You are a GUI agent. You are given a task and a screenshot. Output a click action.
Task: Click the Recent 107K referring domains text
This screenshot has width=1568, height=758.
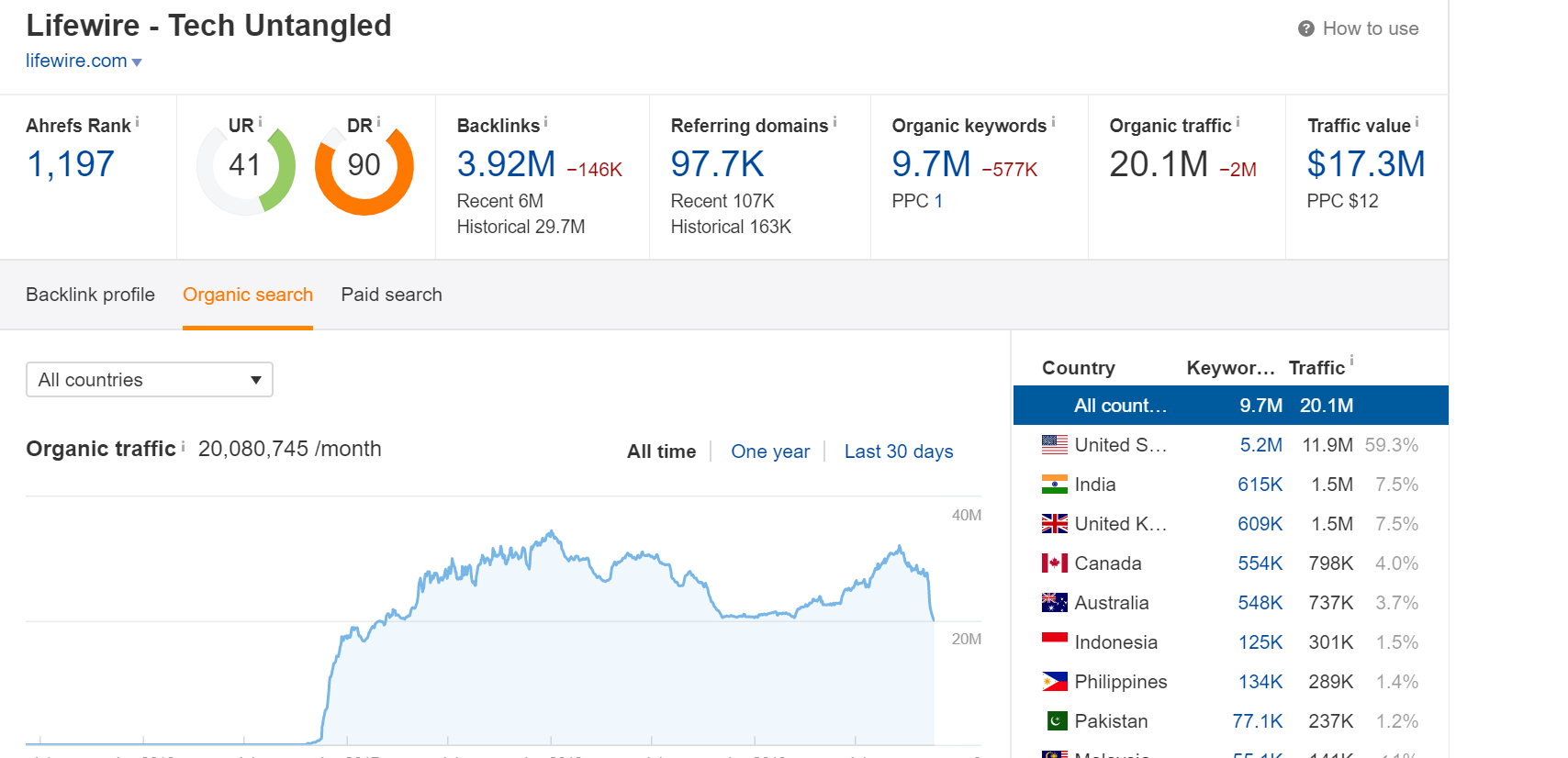(x=722, y=201)
